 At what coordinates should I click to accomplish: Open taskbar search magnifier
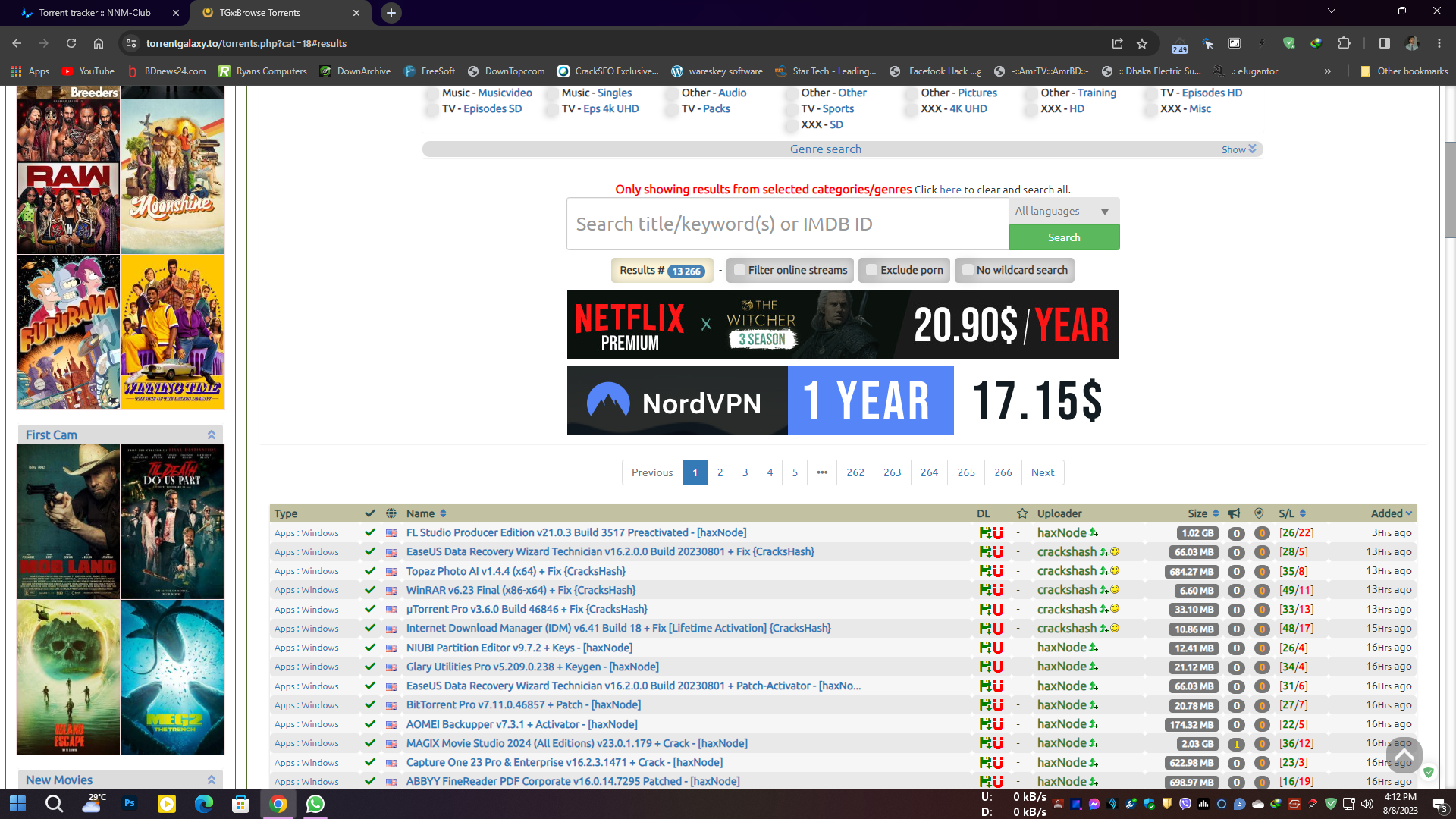pyautogui.click(x=54, y=803)
